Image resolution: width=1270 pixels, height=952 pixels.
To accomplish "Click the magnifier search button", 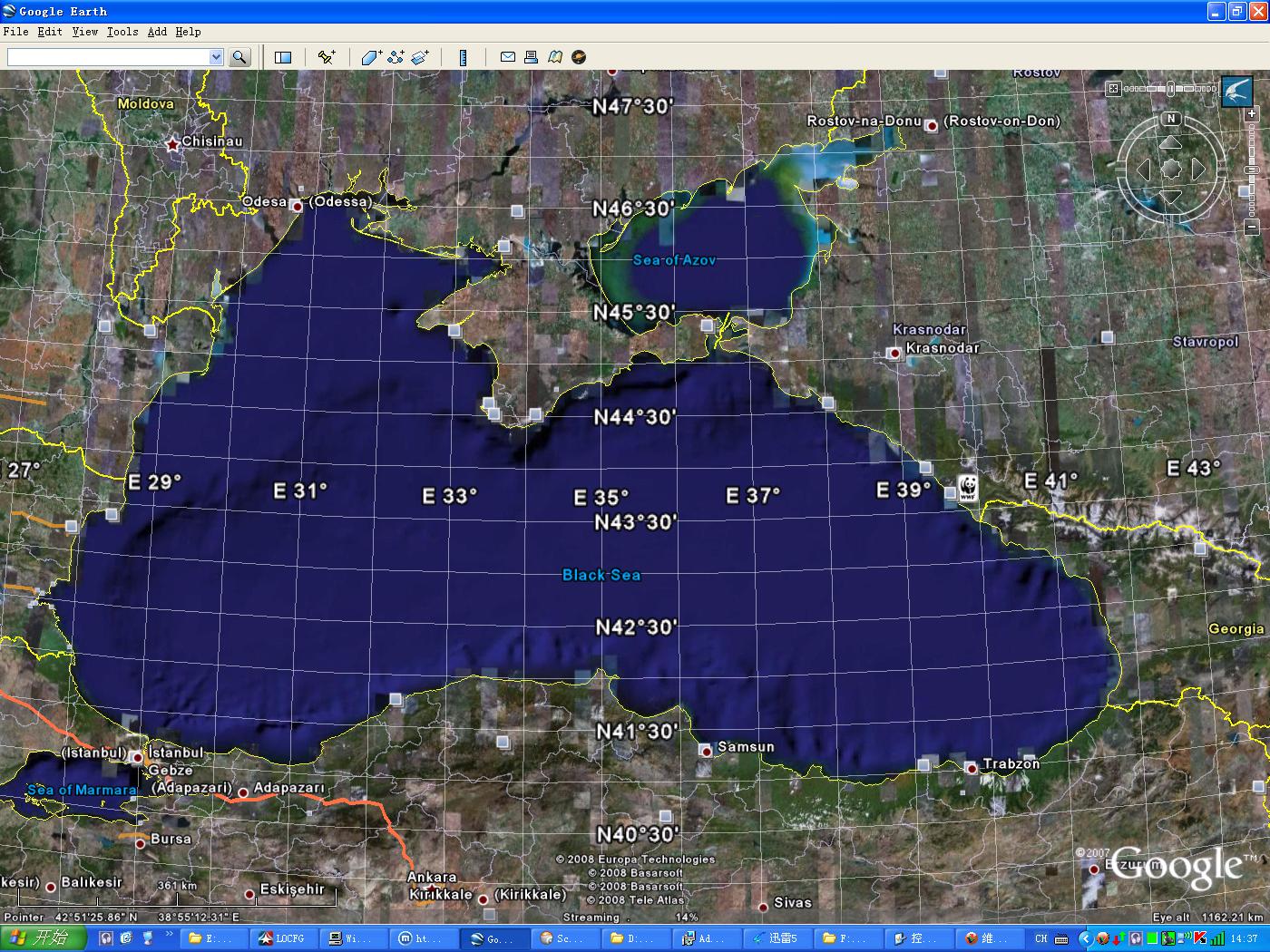I will pyautogui.click(x=239, y=57).
